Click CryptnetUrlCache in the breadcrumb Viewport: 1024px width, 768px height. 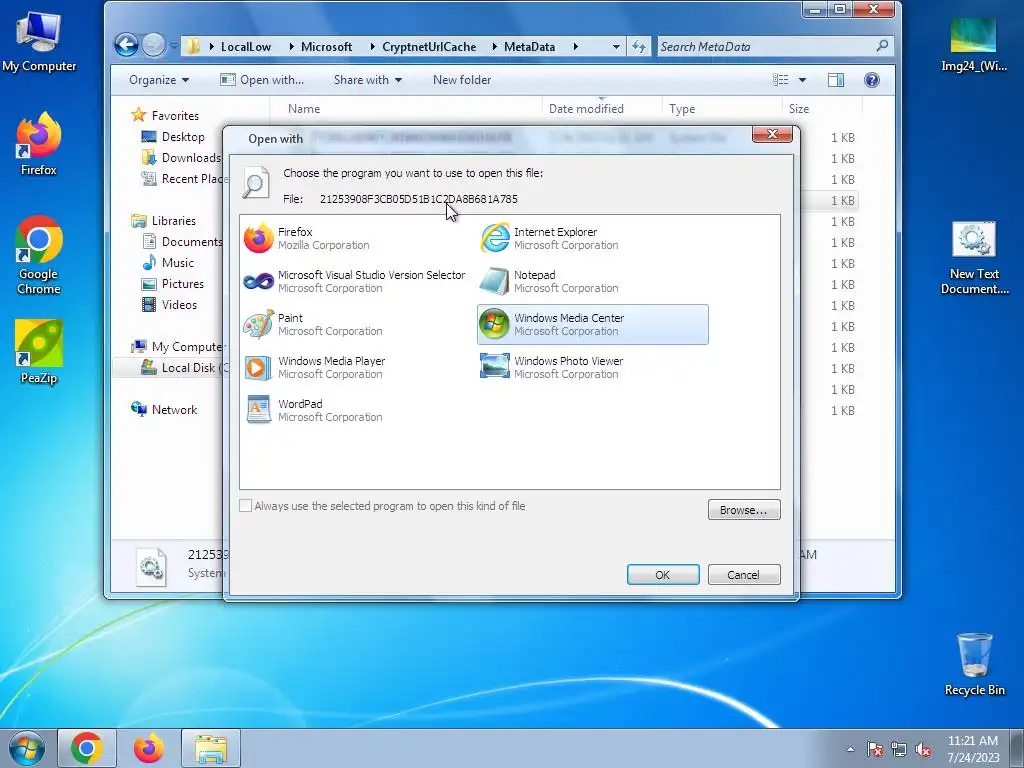429,47
